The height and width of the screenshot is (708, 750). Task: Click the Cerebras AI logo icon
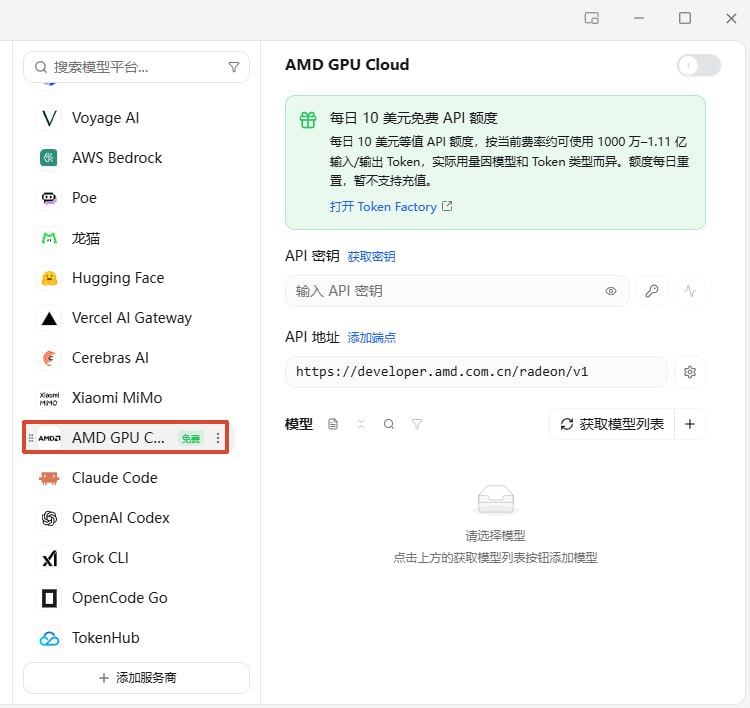[x=49, y=358]
